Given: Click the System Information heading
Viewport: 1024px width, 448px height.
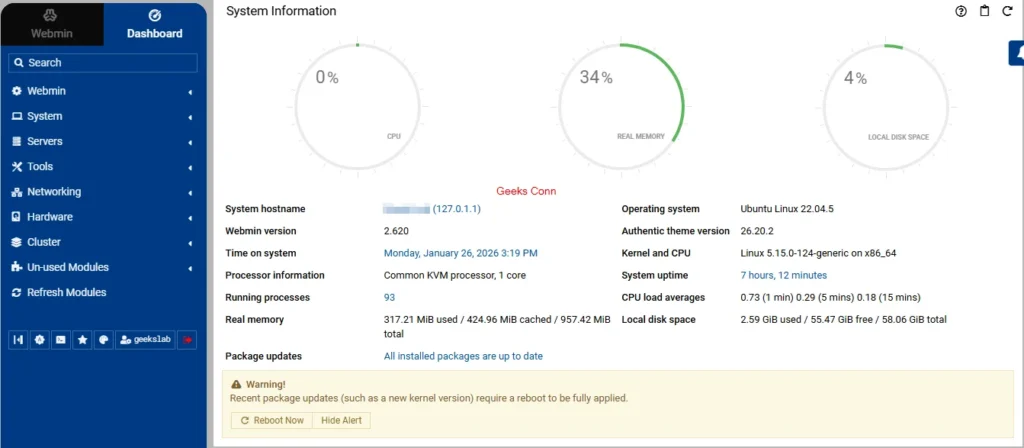Looking at the screenshot, I should [281, 11].
